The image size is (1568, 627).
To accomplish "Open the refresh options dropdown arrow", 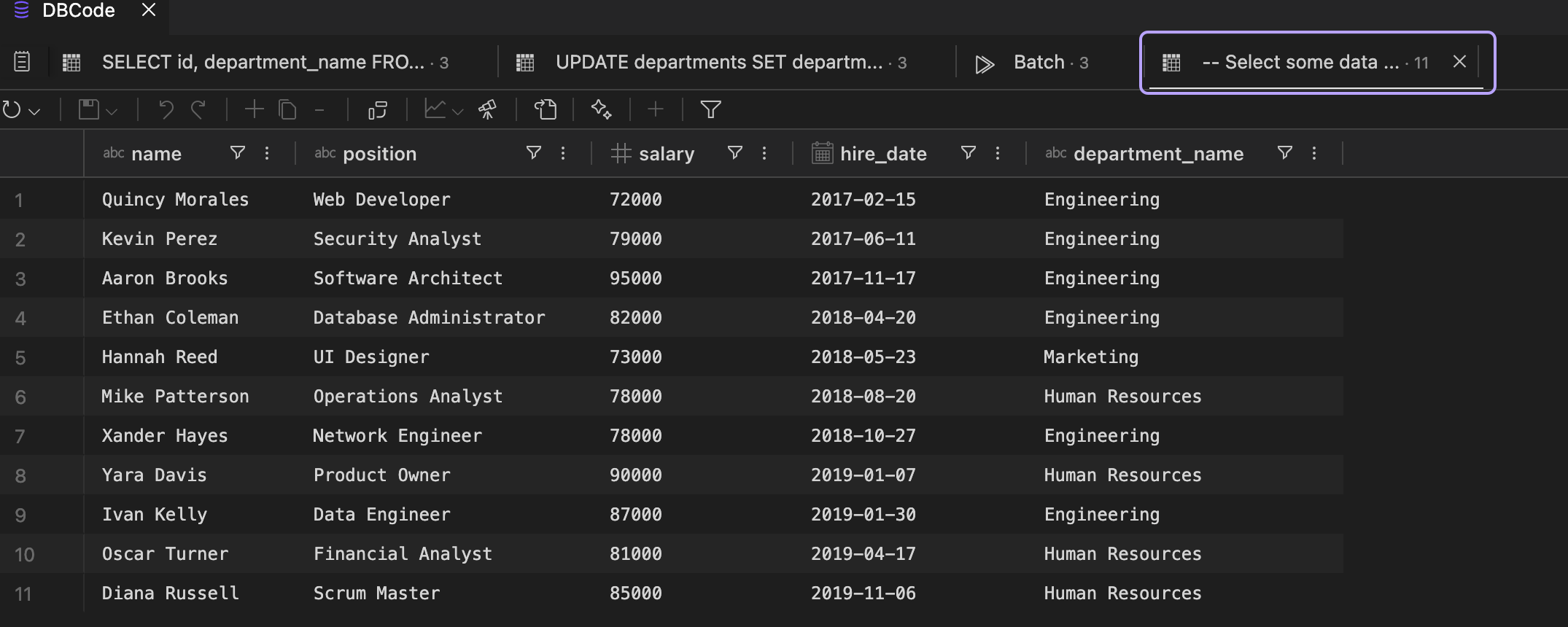I will (34, 112).
